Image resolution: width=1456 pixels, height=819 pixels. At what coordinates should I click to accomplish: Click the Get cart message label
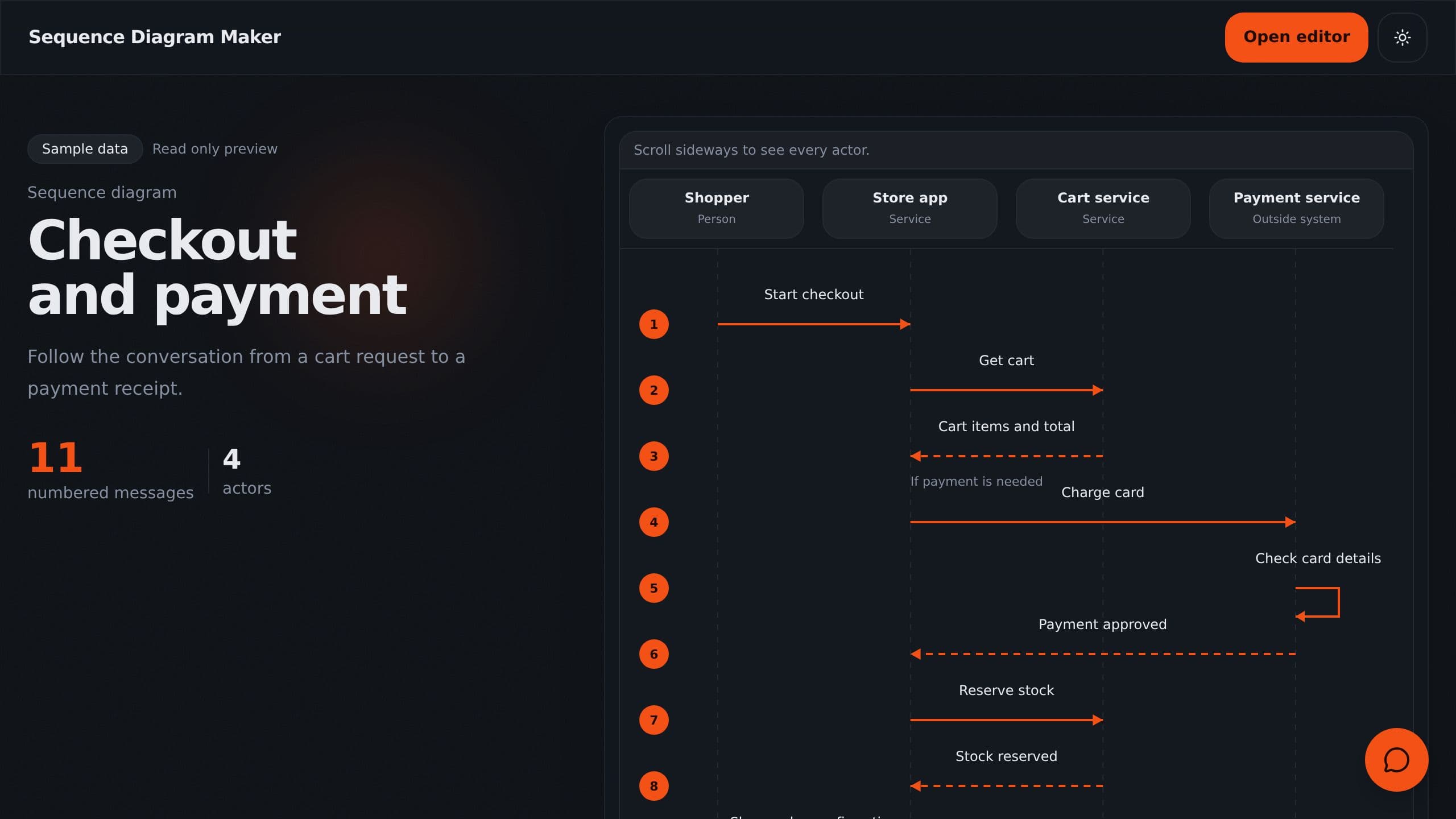pyautogui.click(x=1006, y=360)
